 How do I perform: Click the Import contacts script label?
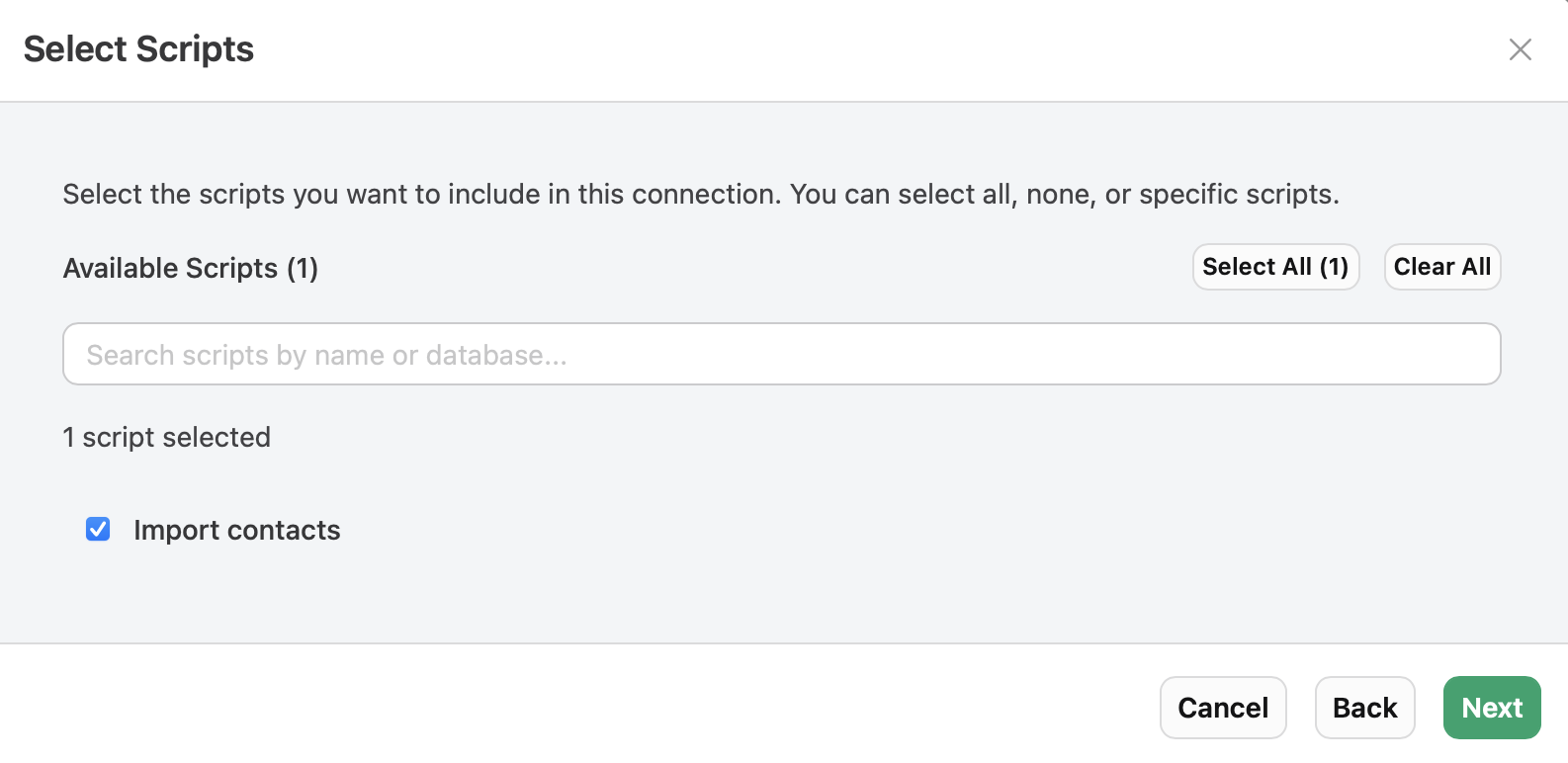[236, 530]
